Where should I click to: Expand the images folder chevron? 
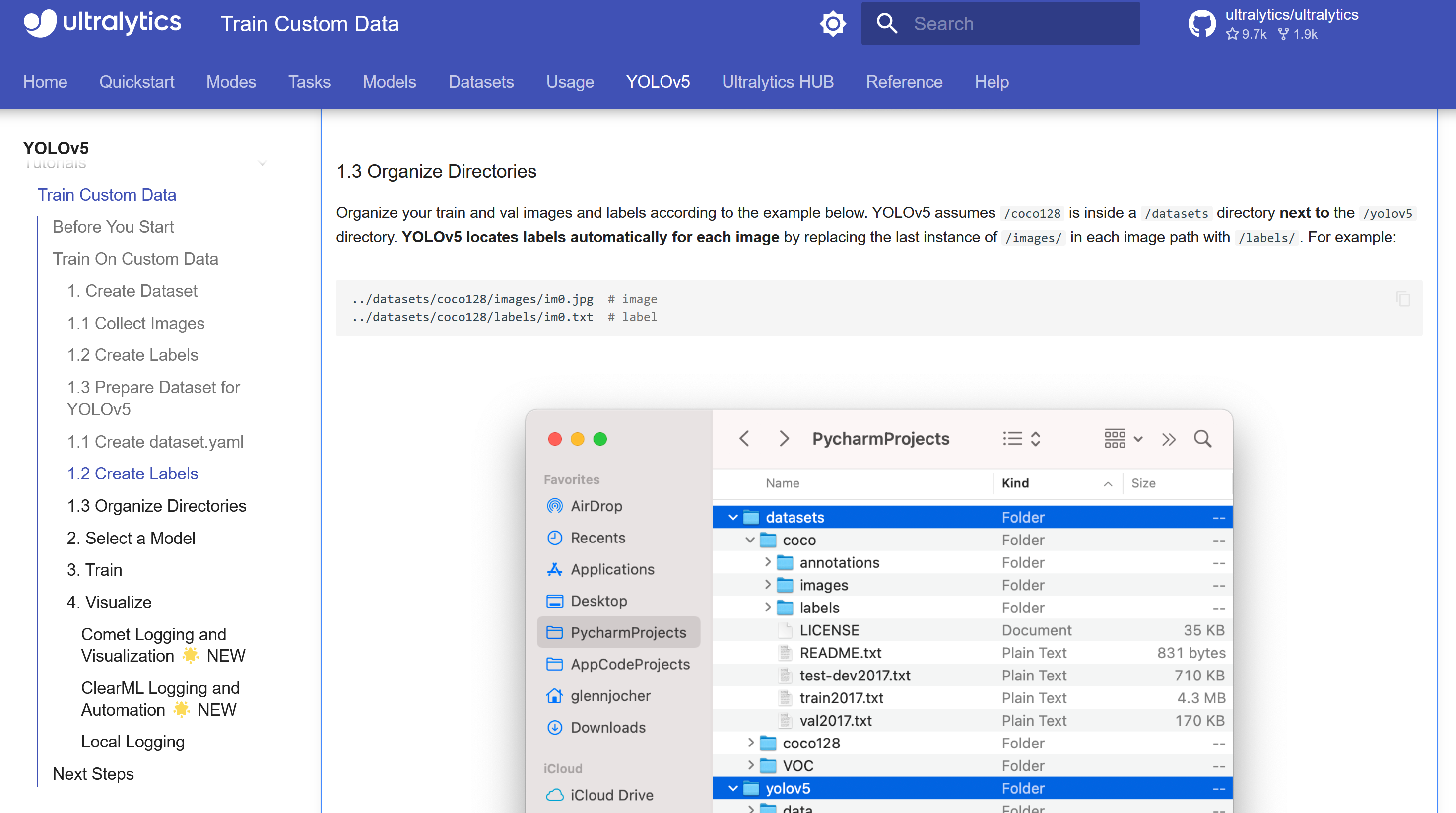tap(768, 585)
